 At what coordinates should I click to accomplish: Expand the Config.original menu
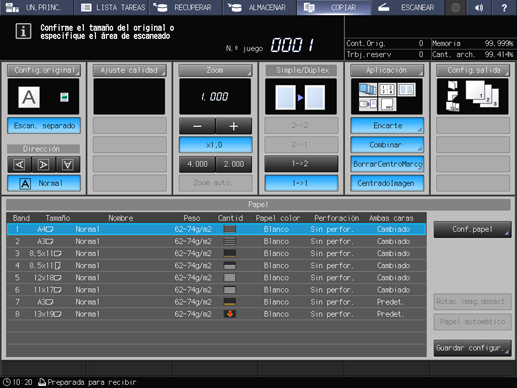pyautogui.click(x=44, y=70)
